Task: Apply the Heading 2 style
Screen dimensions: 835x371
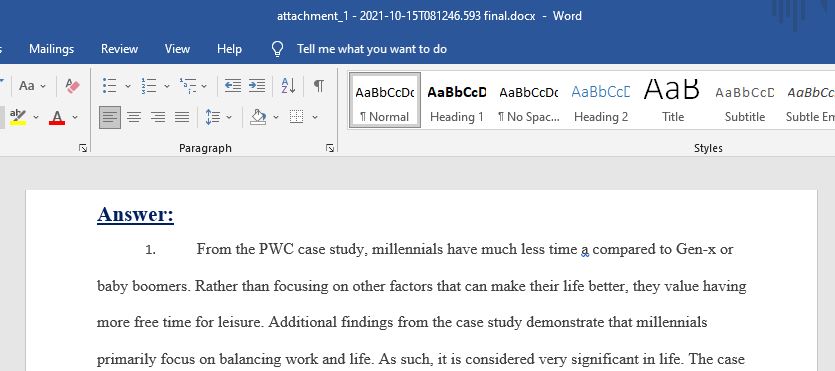Action: [x=601, y=100]
